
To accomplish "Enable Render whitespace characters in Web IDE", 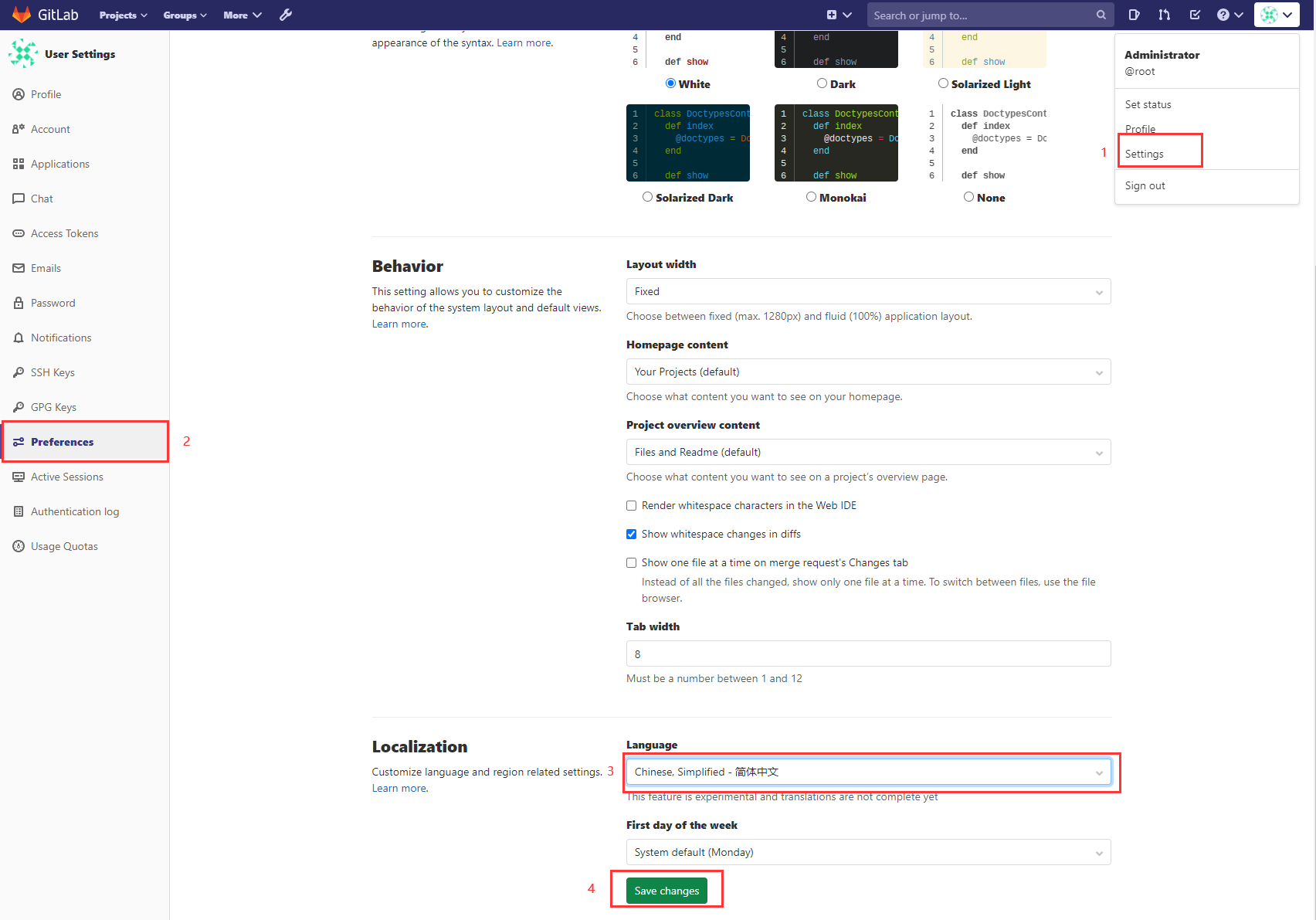I will [x=631, y=505].
